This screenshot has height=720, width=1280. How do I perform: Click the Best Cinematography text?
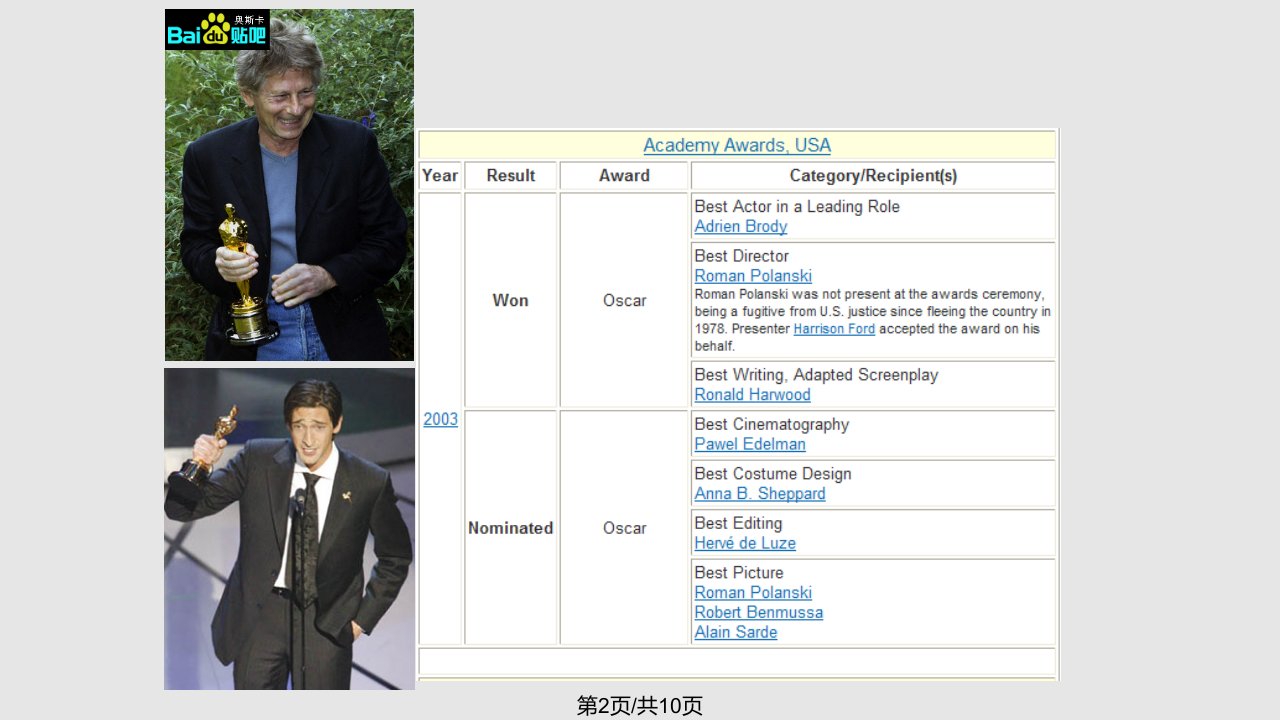coord(772,424)
